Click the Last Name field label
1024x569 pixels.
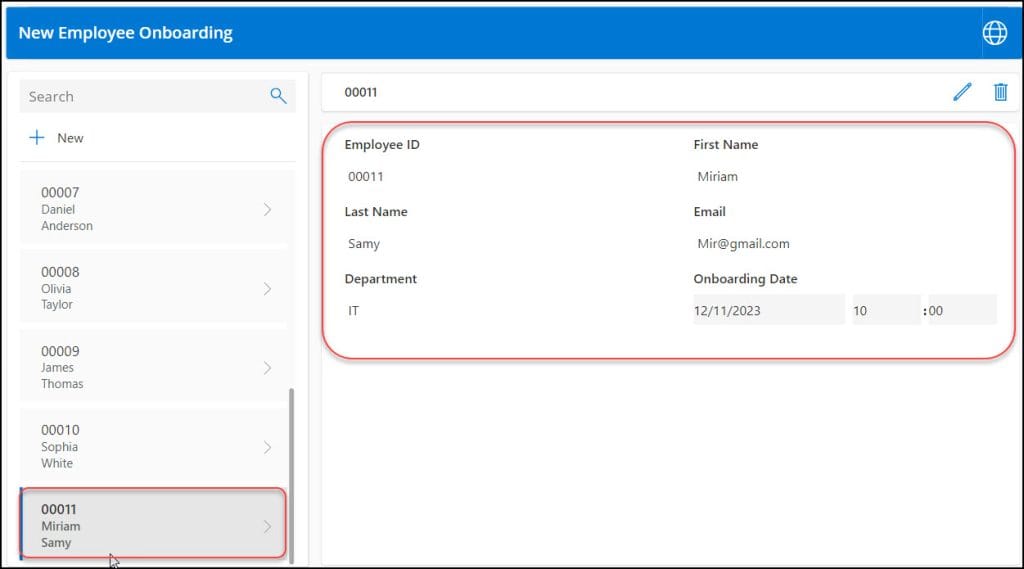coord(376,212)
